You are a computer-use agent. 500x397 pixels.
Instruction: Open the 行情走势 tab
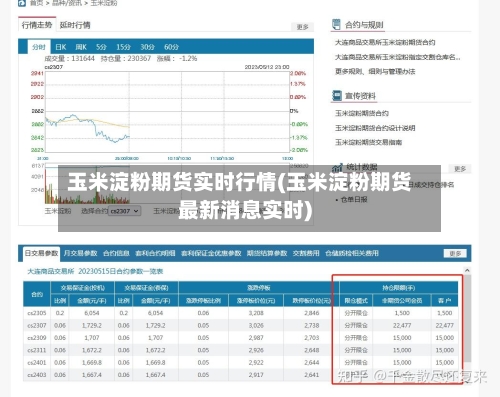(x=37, y=25)
